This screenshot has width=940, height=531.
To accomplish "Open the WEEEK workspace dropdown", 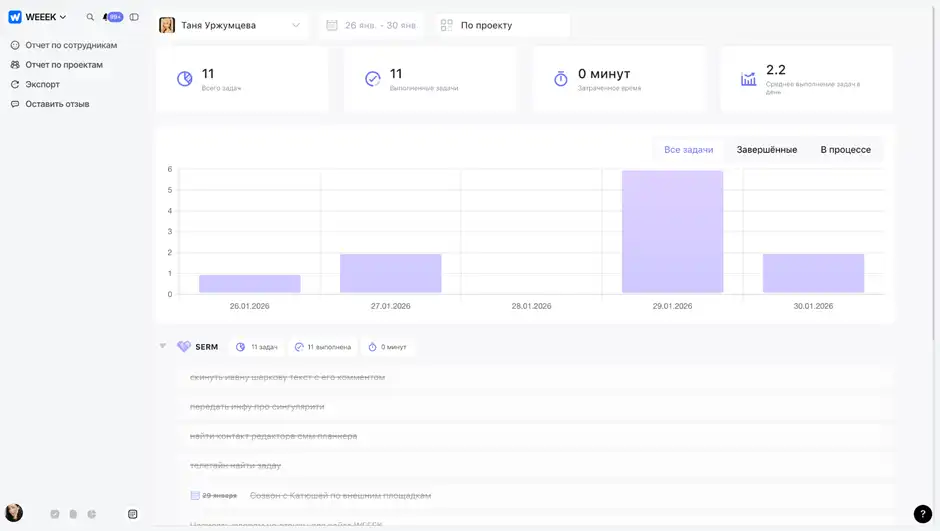I will pyautogui.click(x=46, y=17).
